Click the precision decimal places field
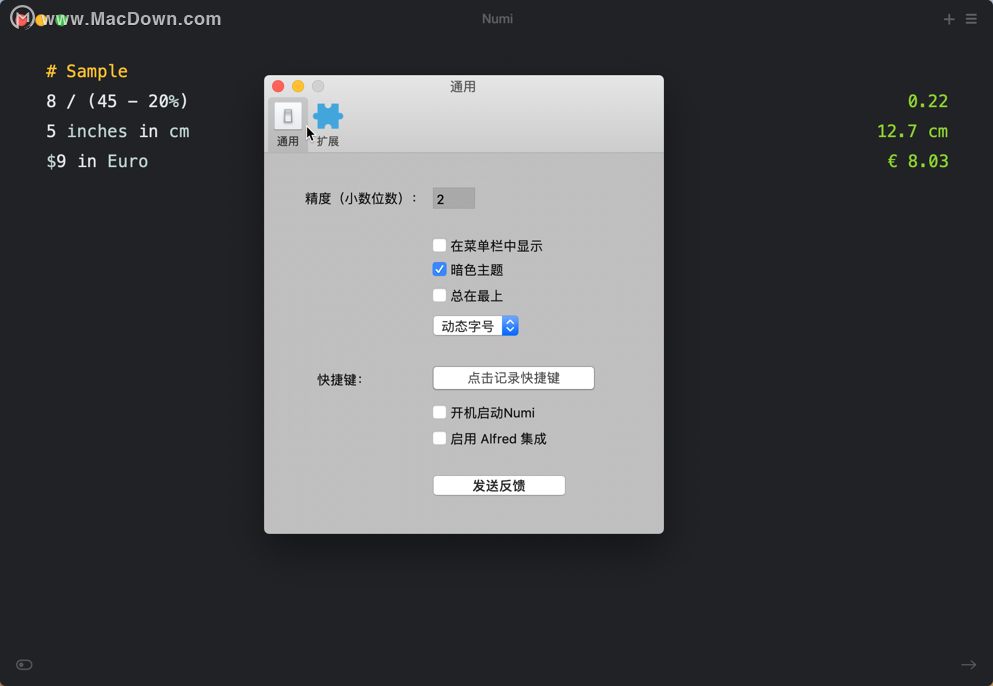Screen dimensions: 993x686 pos(453,198)
